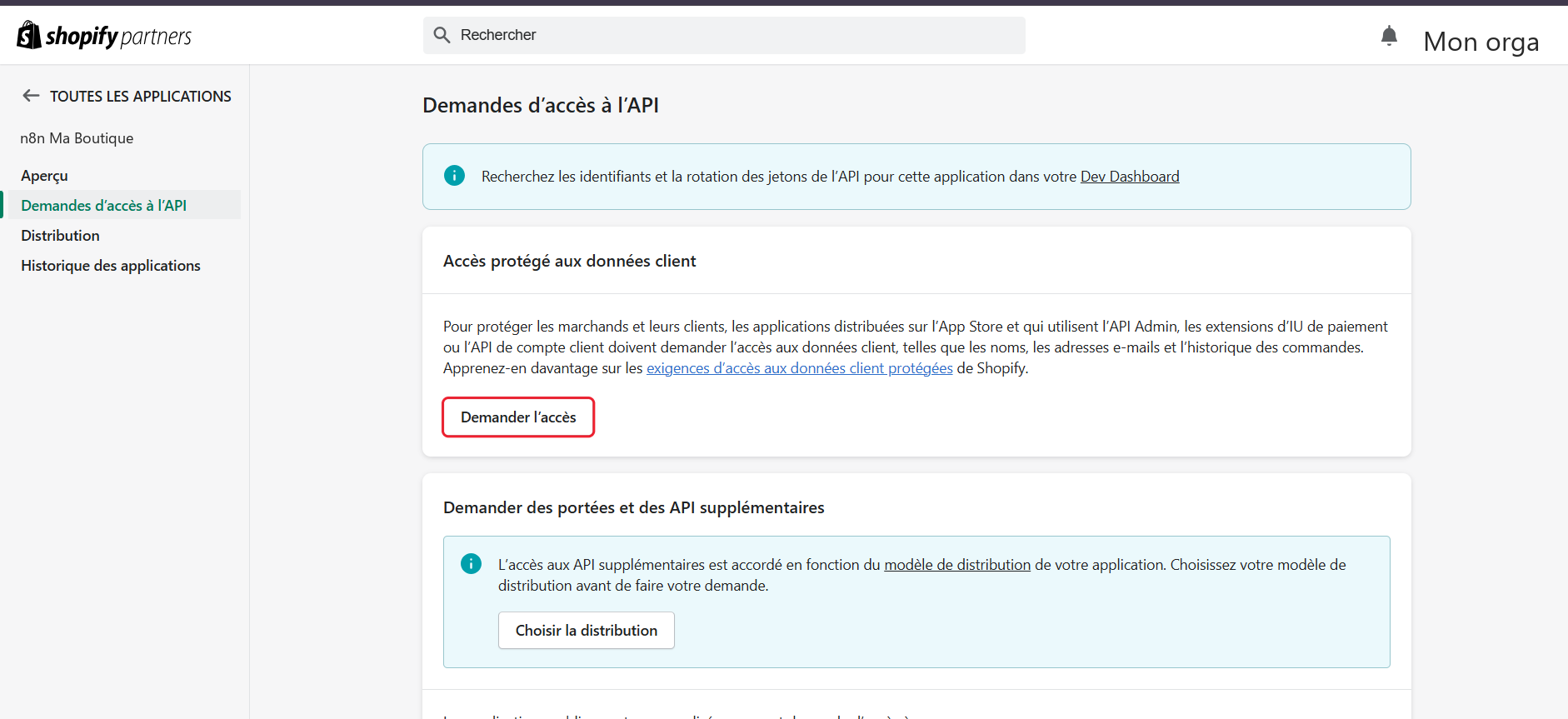Focus the Rechercher search field
Screen dimensions: 1568x719
[x=724, y=35]
